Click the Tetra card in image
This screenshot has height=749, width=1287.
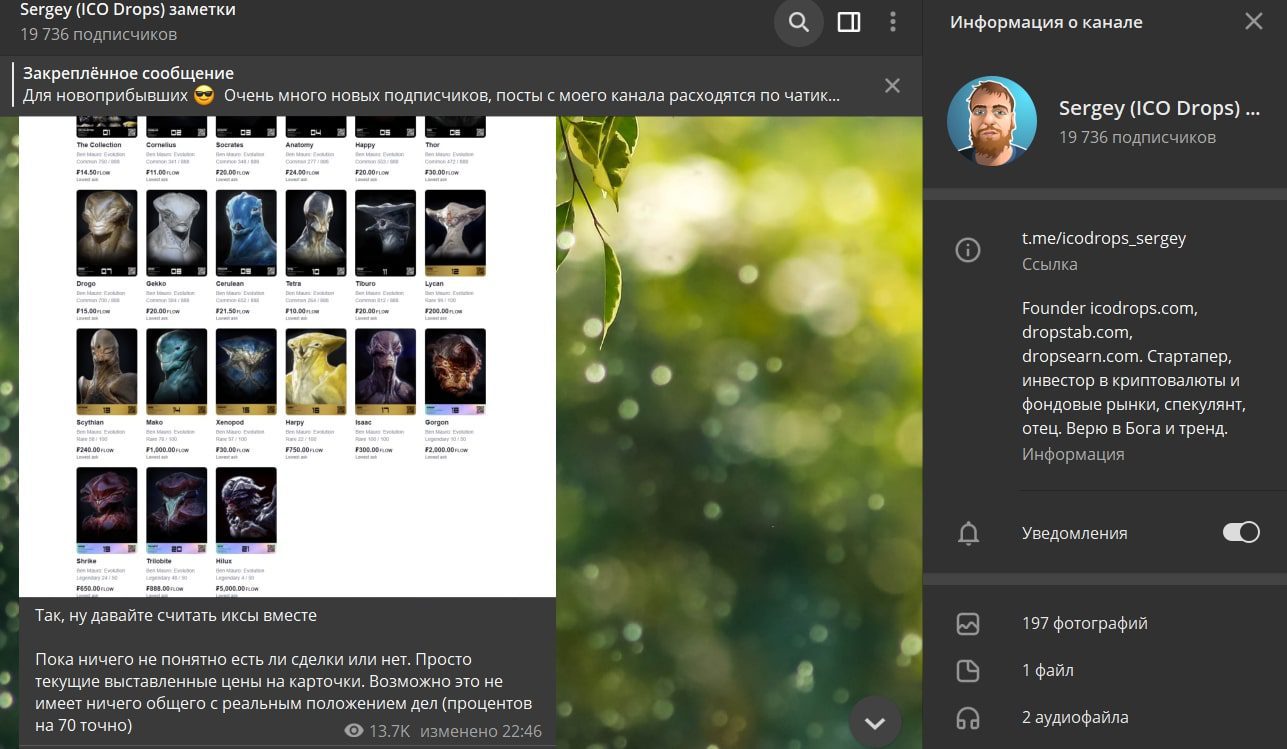(x=316, y=233)
